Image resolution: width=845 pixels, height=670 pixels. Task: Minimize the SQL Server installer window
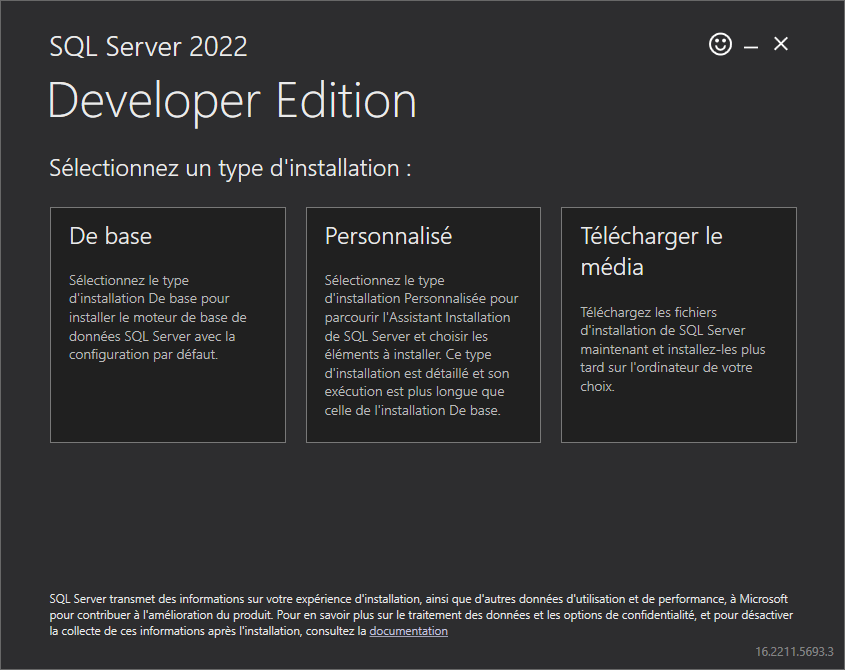pyautogui.click(x=751, y=47)
